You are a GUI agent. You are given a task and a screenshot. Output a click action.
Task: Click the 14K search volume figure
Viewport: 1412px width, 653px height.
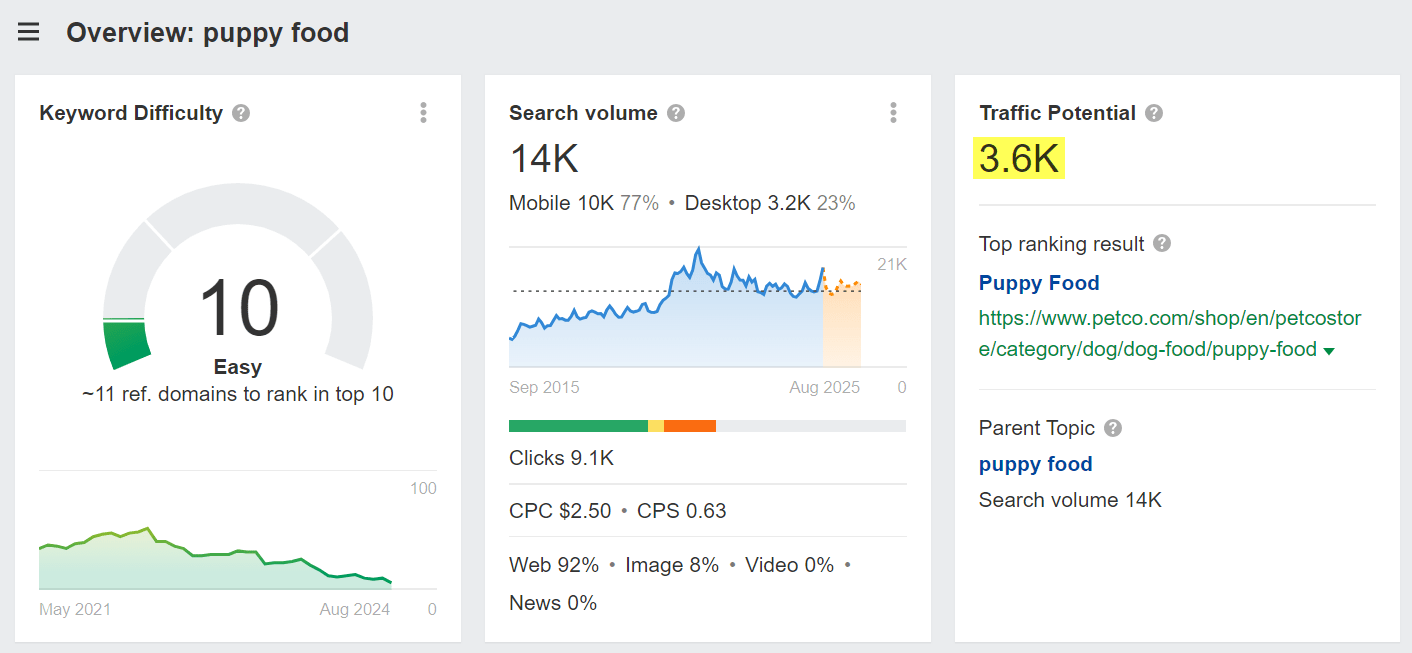click(x=545, y=160)
